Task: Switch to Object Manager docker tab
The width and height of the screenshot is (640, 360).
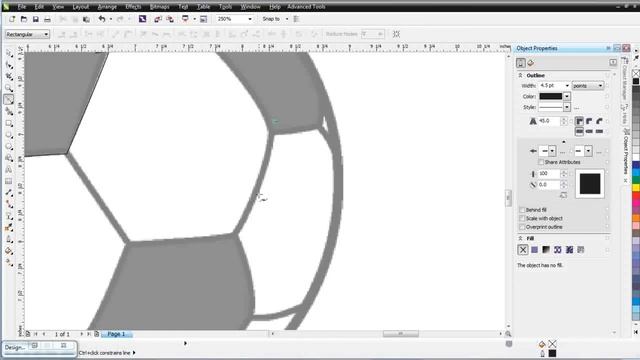Action: [624, 81]
